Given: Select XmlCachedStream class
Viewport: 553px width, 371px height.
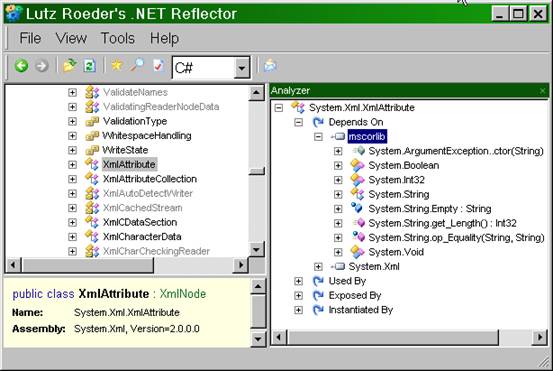Looking at the screenshot, I should 142,208.
